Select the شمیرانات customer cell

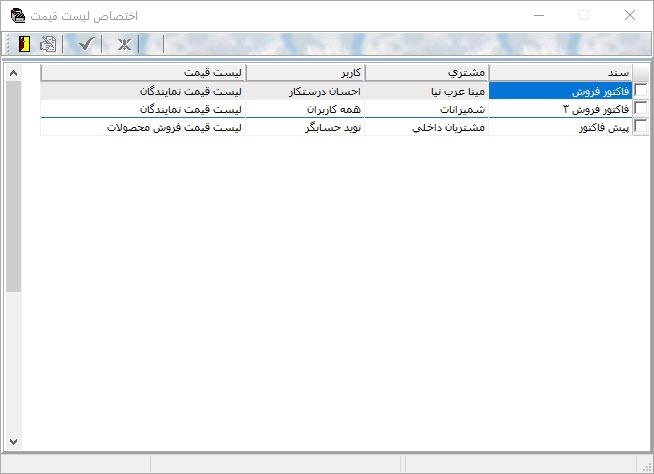[x=427, y=109]
